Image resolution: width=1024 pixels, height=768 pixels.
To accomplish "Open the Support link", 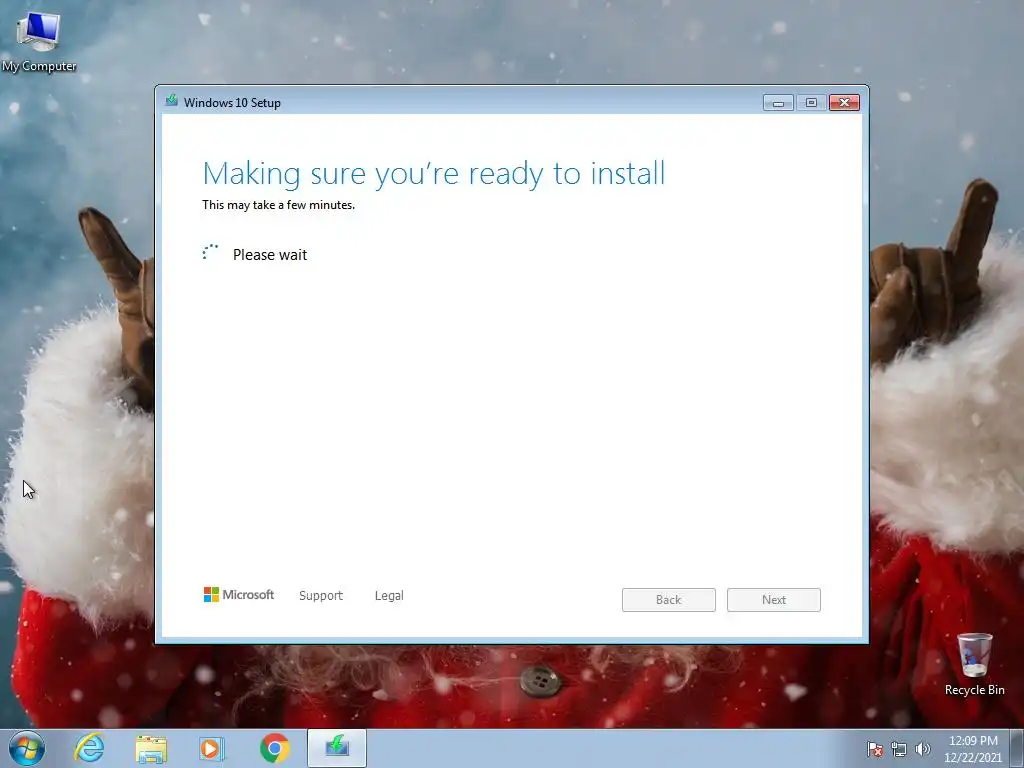I will [321, 596].
